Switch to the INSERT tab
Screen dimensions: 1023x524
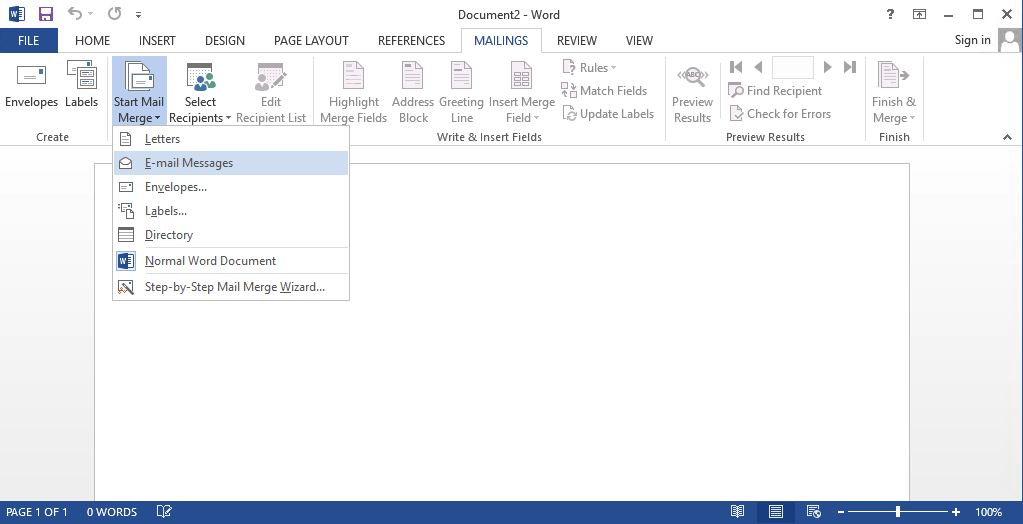[157, 40]
